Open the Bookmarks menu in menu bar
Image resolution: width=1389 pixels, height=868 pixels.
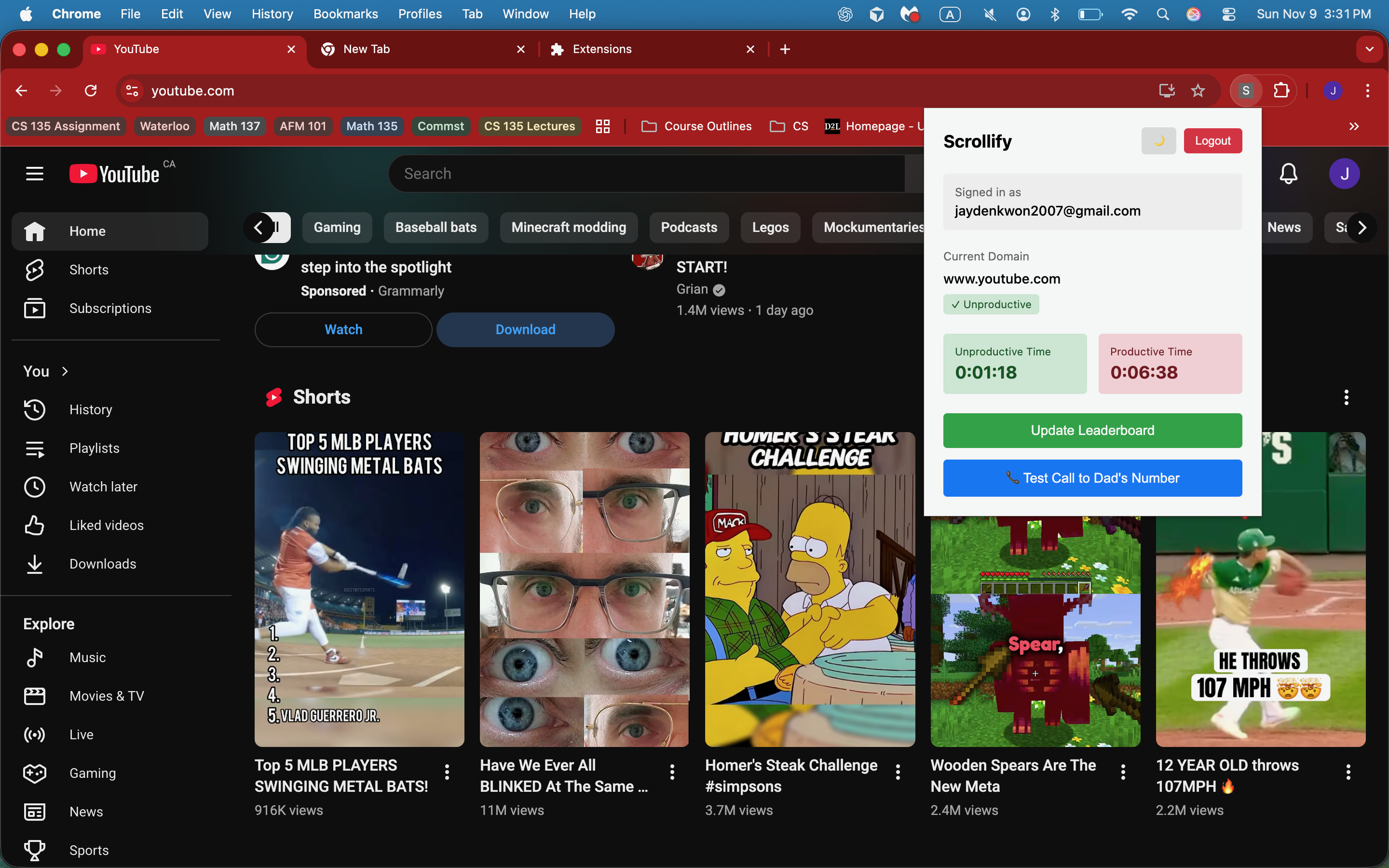click(345, 14)
